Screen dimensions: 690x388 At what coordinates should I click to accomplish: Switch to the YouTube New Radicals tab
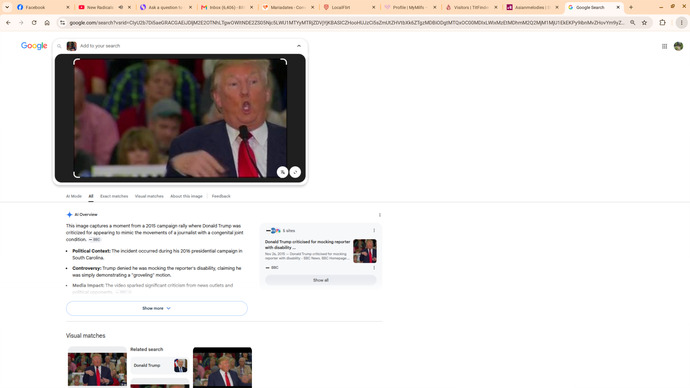pyautogui.click(x=100, y=7)
